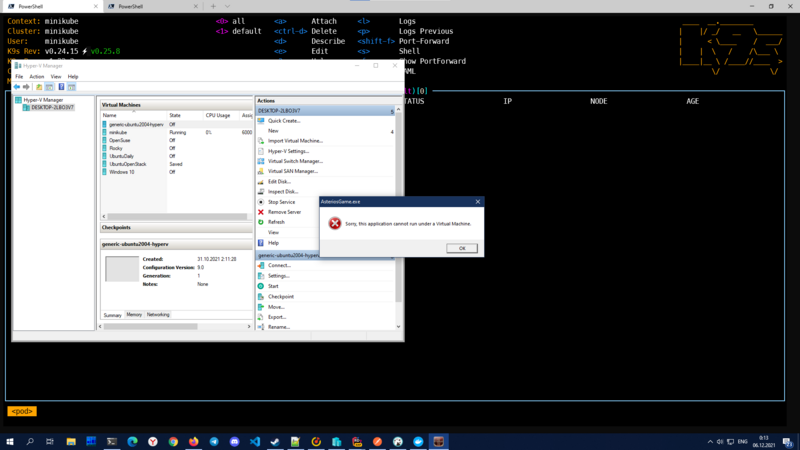
Task: Select the OpenSuse virtual machine row
Action: (x=177, y=140)
